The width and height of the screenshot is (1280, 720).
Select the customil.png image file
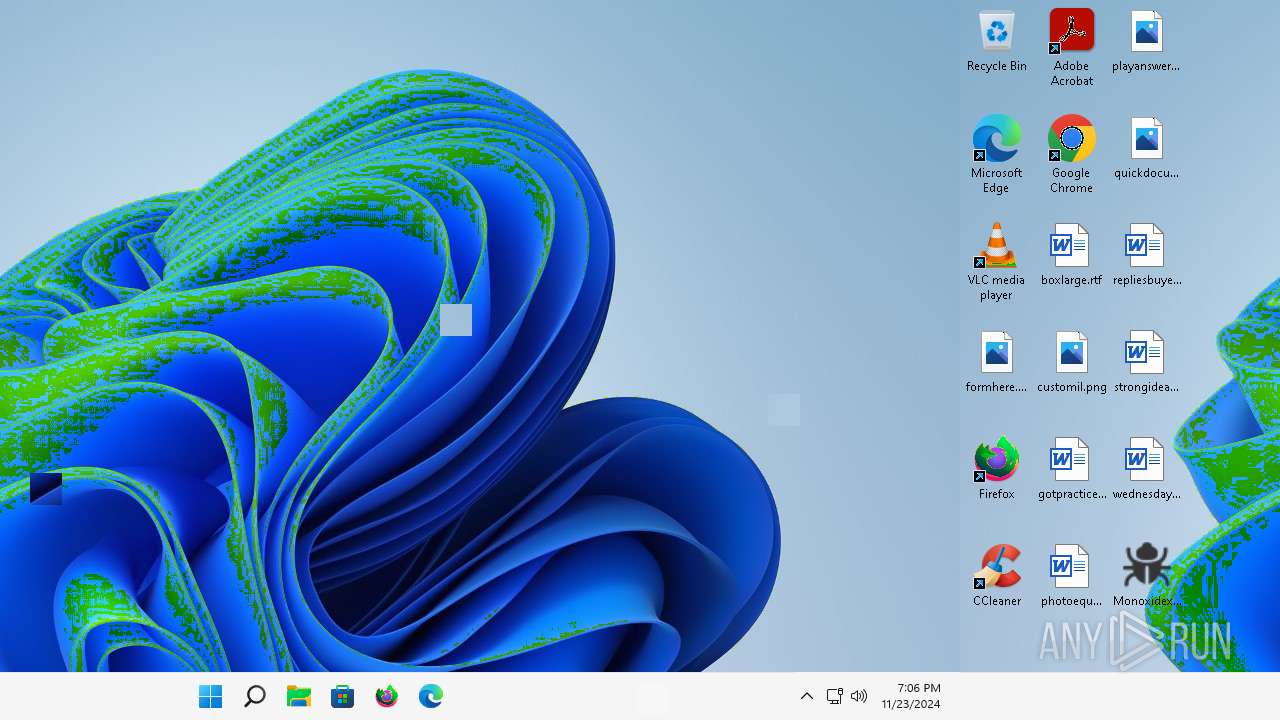tap(1071, 362)
